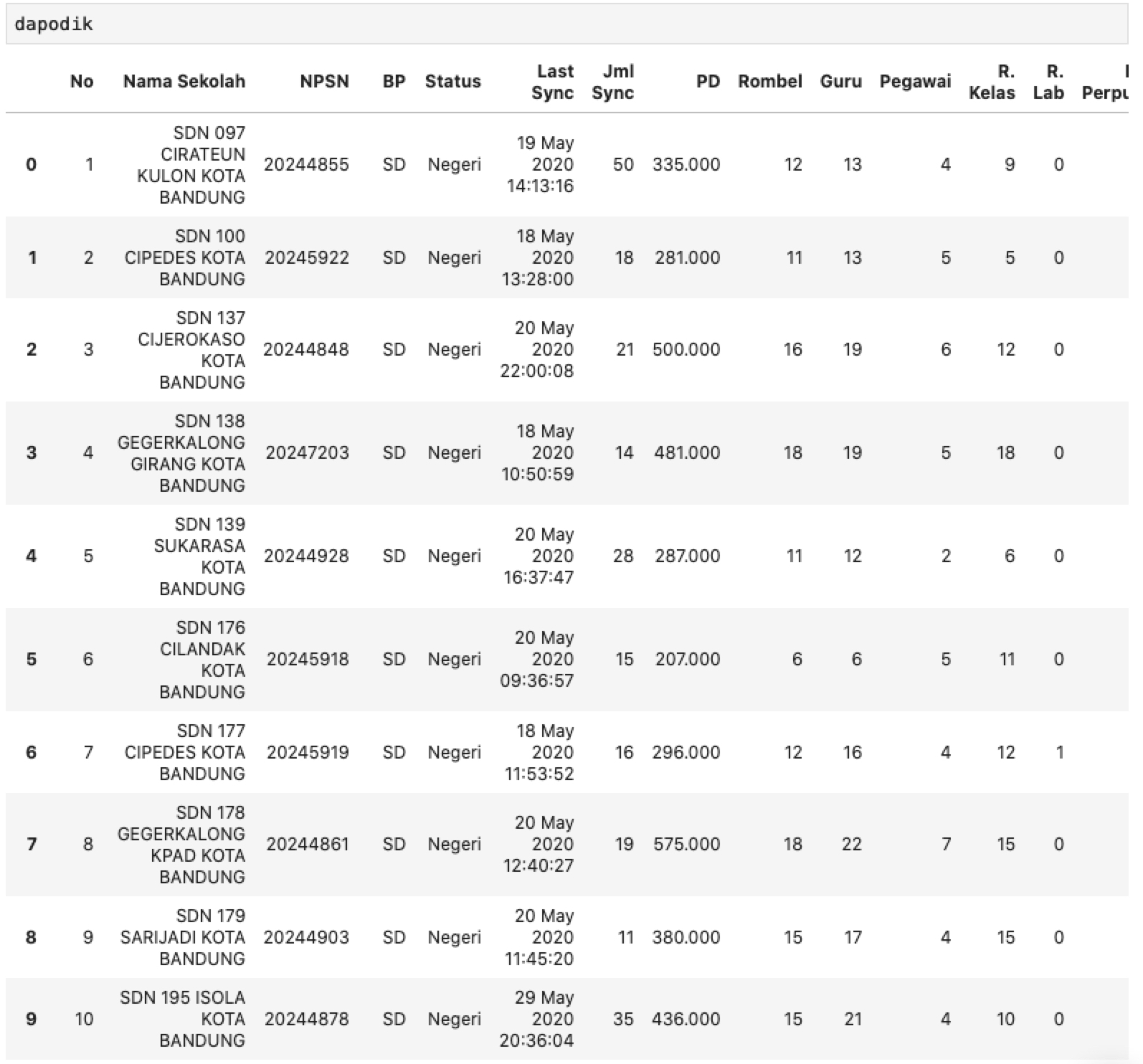Select the R. Kelas column header

[x=992, y=82]
